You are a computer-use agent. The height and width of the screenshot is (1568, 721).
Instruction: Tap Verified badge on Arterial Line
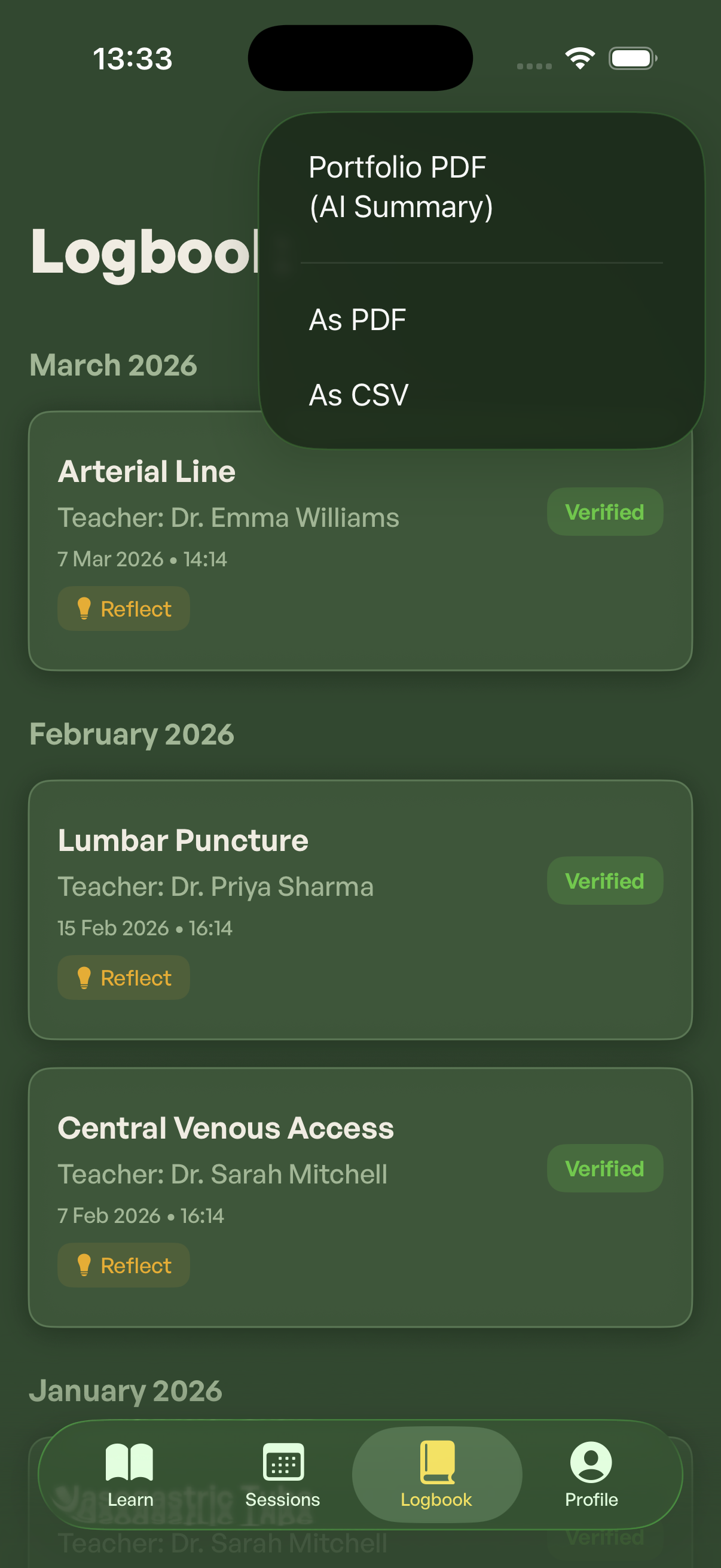coord(605,512)
